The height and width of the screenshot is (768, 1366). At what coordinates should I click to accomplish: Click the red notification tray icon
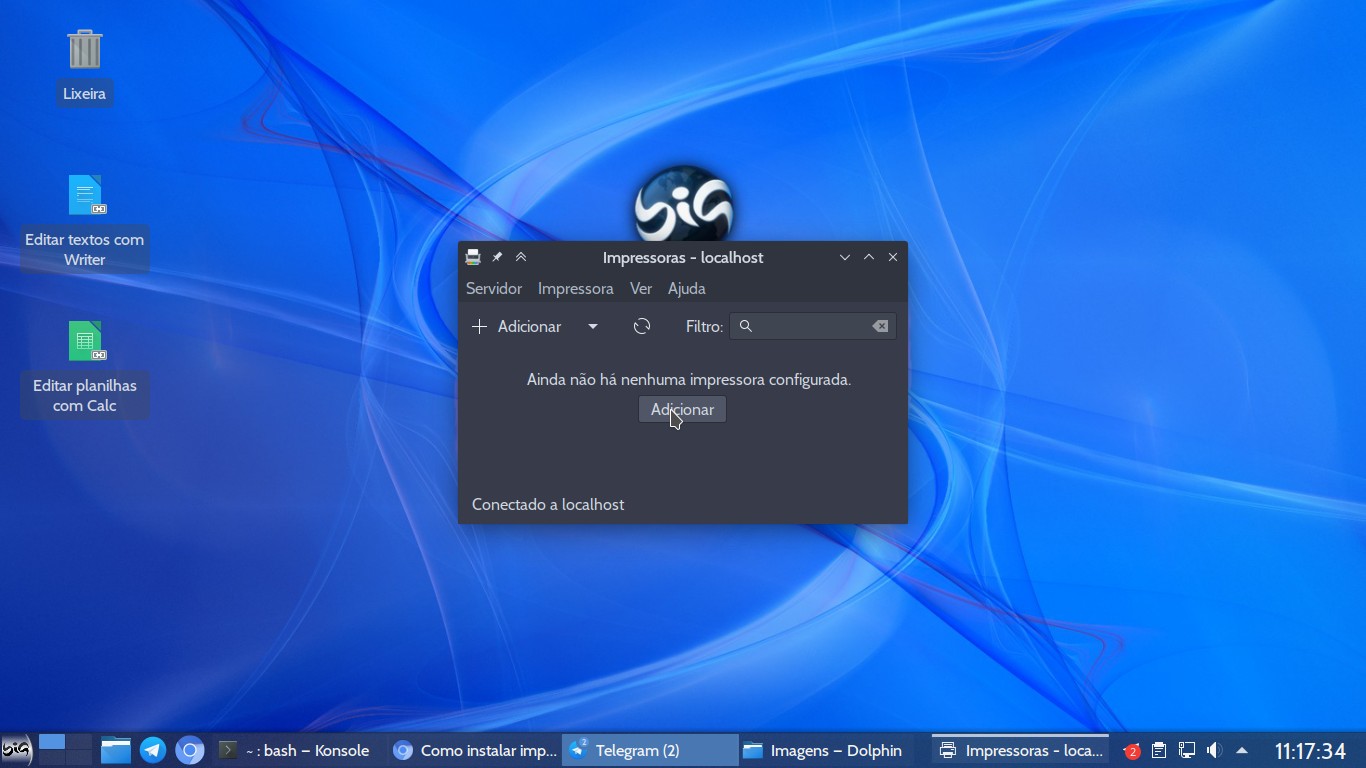tap(1131, 750)
